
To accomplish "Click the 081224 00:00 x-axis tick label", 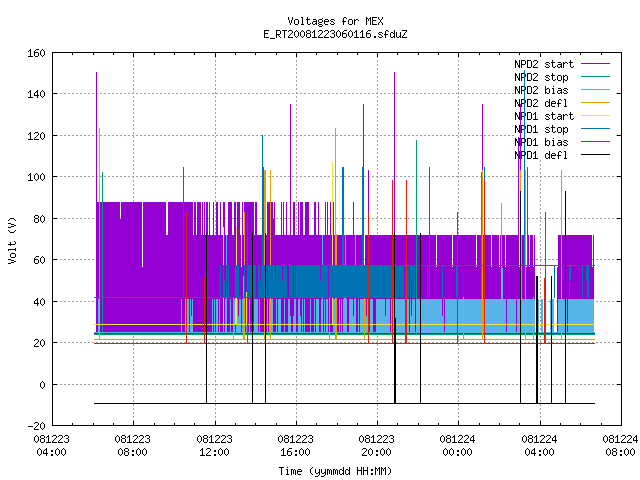I will click(458, 446).
